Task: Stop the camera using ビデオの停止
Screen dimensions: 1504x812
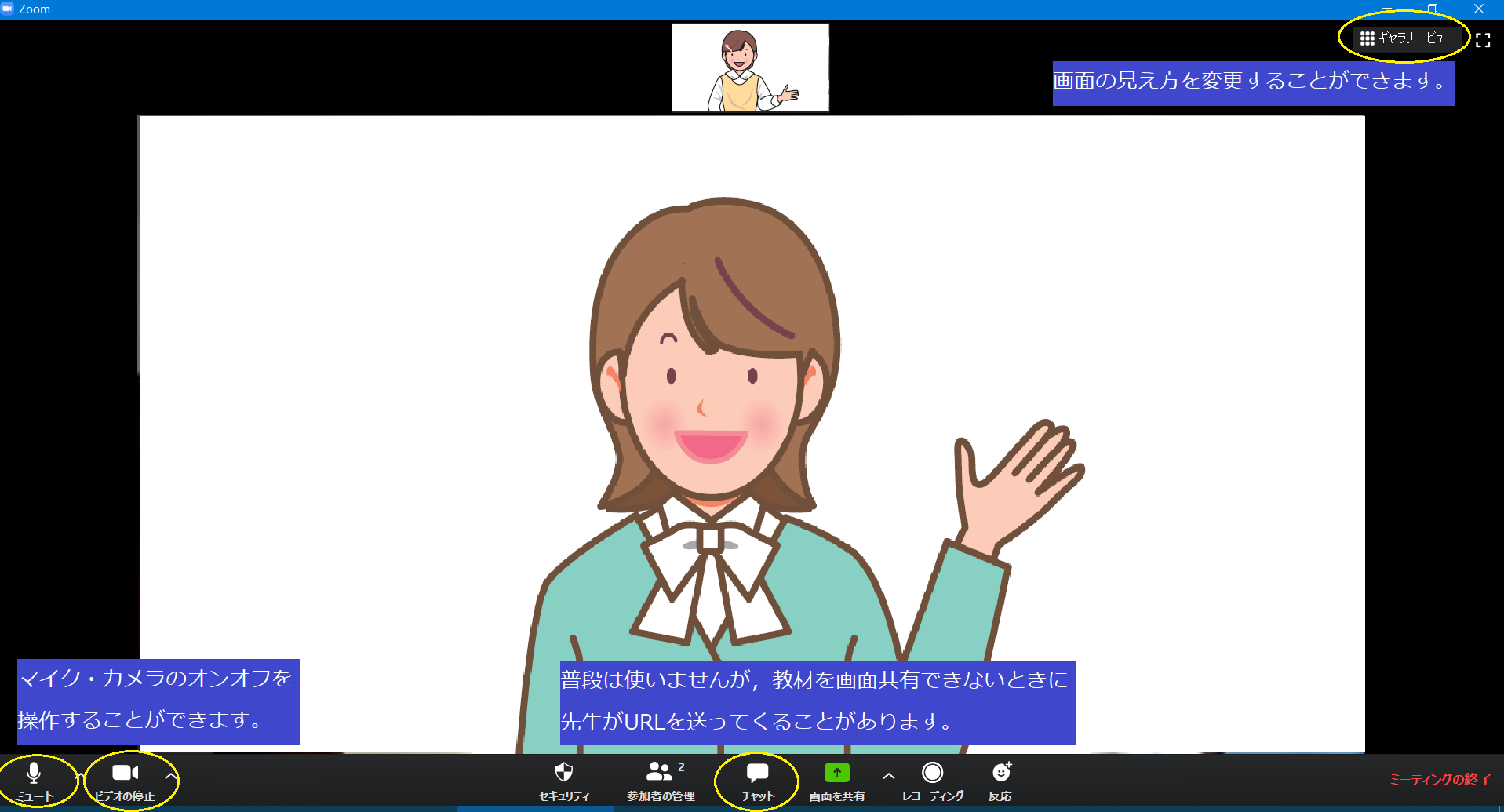Action: pyautogui.click(x=125, y=781)
